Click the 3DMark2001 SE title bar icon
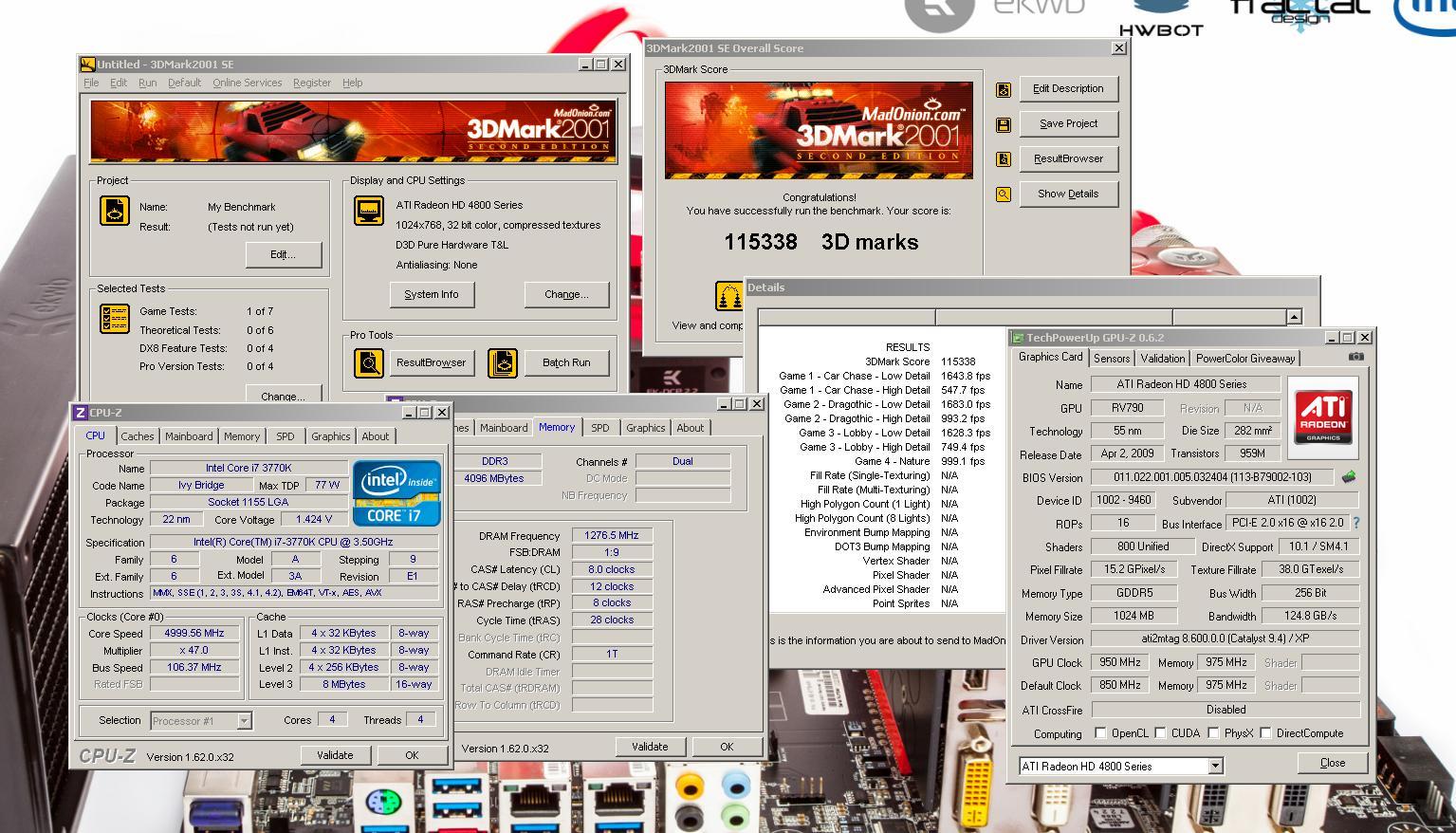This screenshot has width=1456, height=833. point(87,65)
